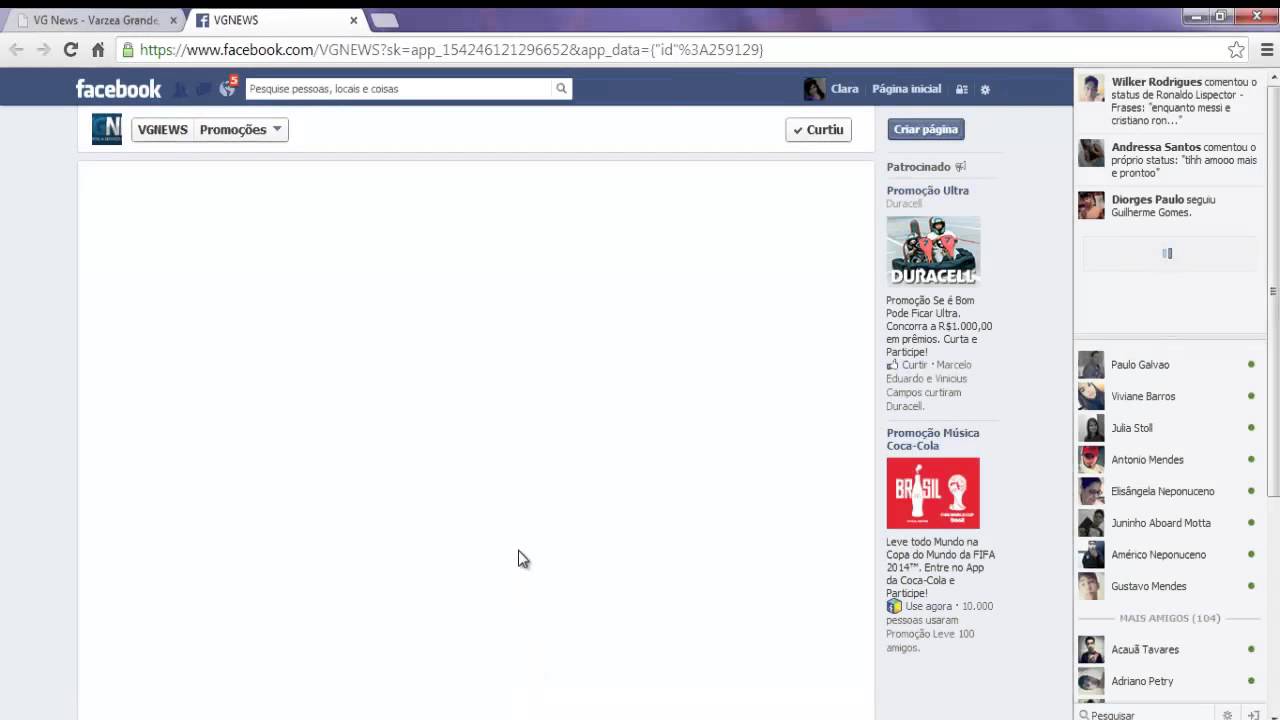Screen dimensions: 1280x720
Task: Open chat with Elisângela Neponuceno
Action: pos(1168,491)
